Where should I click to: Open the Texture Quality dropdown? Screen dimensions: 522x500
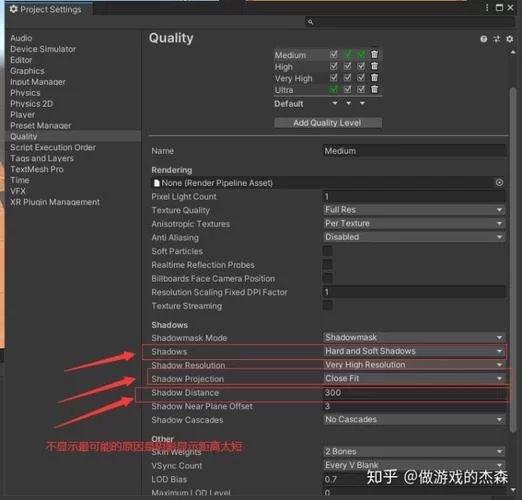[414, 210]
